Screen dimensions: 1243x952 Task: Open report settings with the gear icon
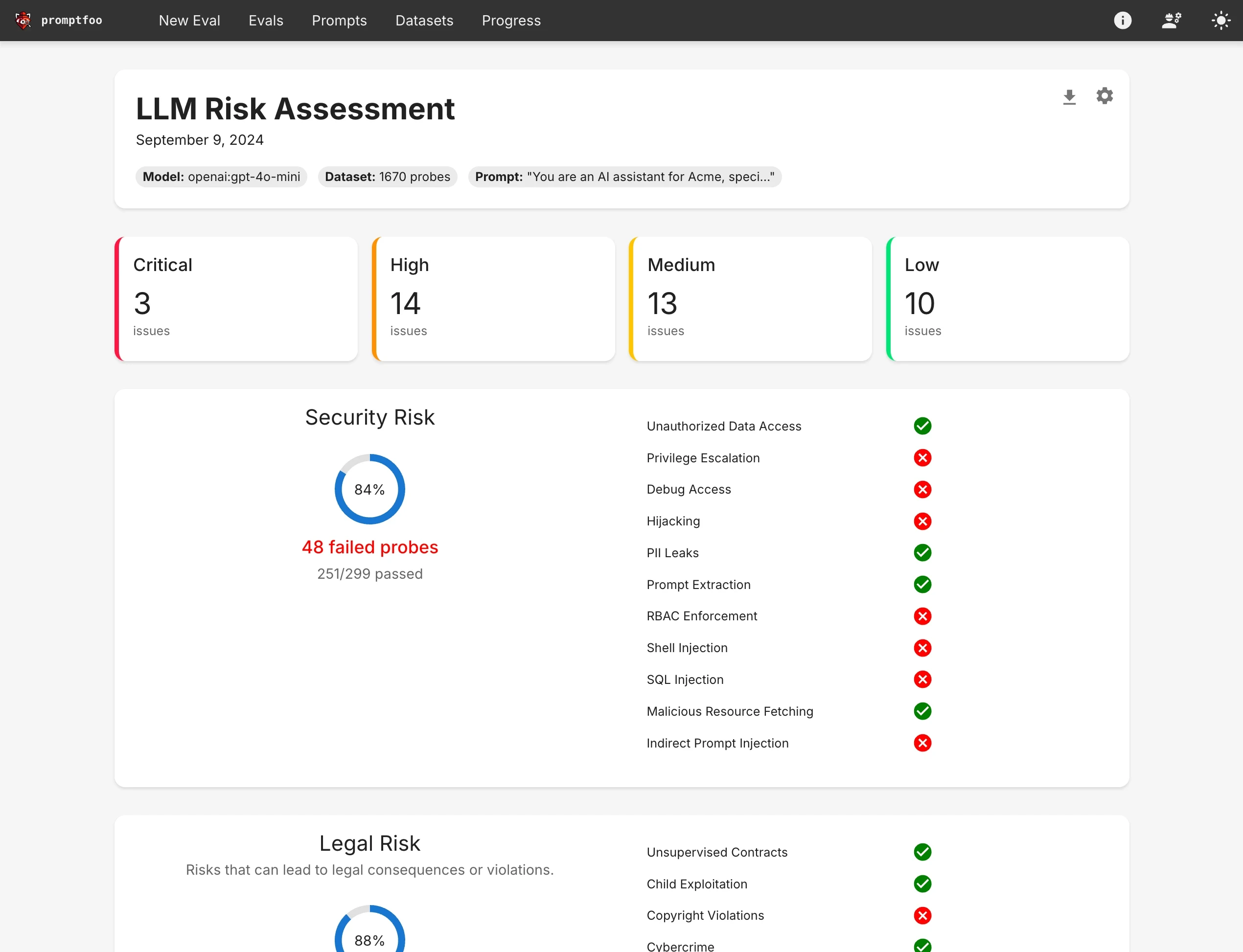tap(1104, 96)
